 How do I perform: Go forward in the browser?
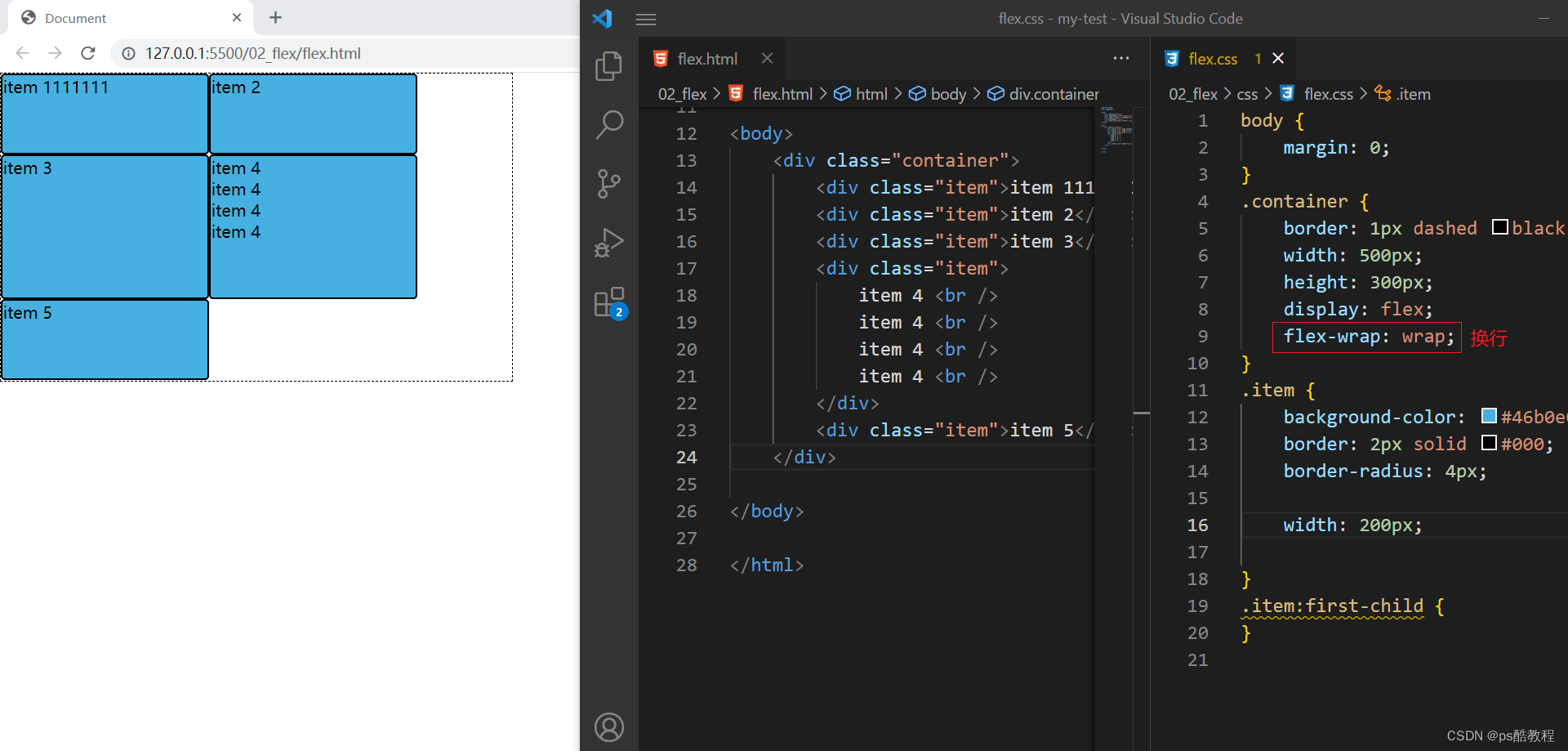[55, 53]
